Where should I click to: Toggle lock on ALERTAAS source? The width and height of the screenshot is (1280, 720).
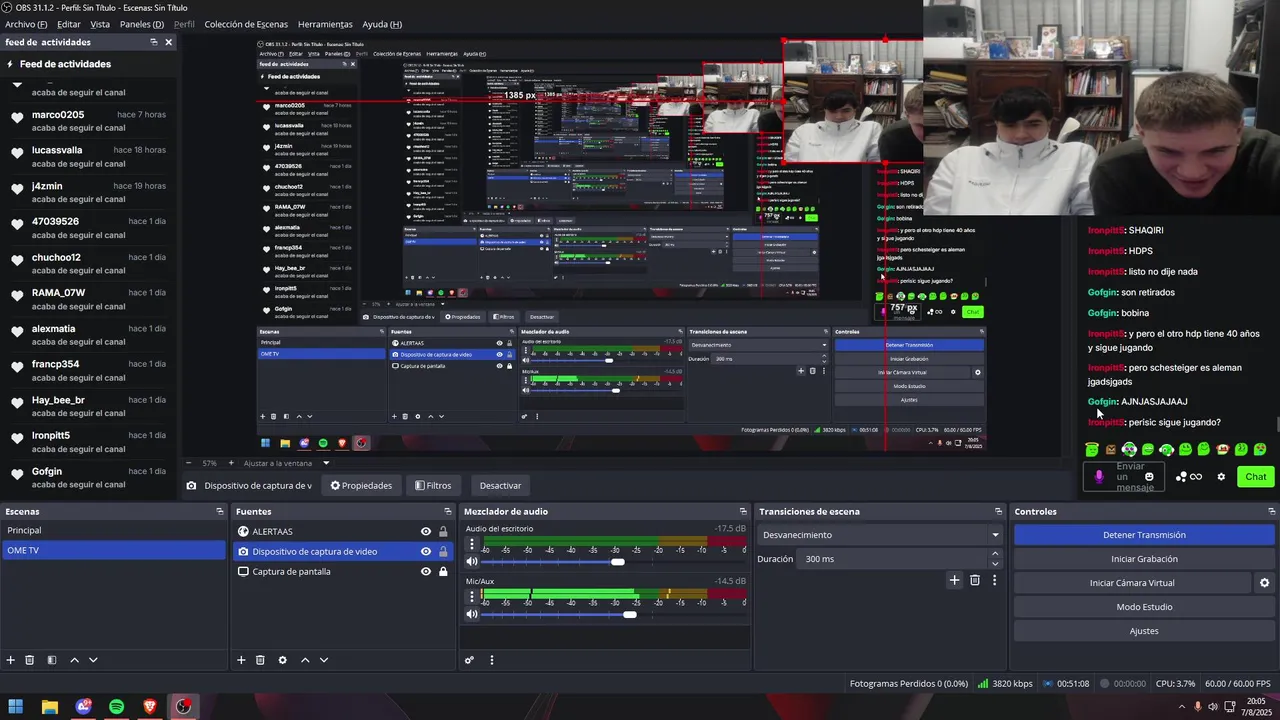click(443, 532)
